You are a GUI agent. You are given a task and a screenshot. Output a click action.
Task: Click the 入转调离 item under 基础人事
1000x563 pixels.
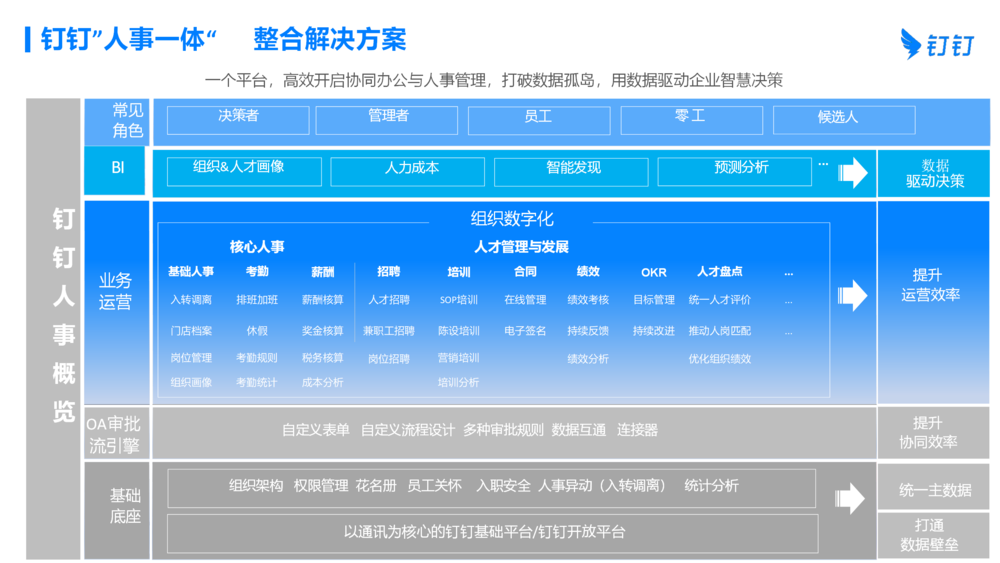(x=191, y=300)
